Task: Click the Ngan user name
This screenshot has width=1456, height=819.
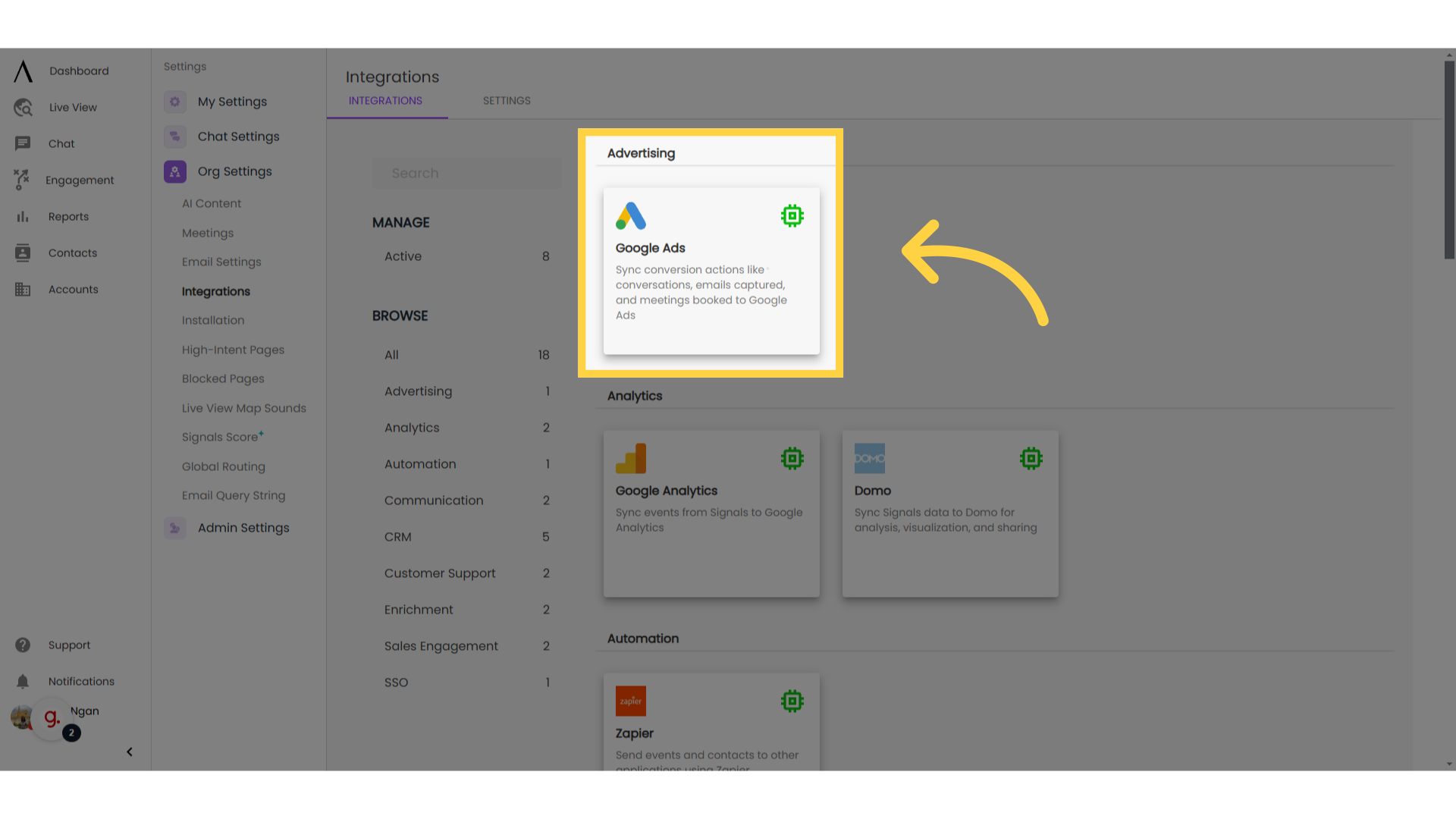Action: 85,711
